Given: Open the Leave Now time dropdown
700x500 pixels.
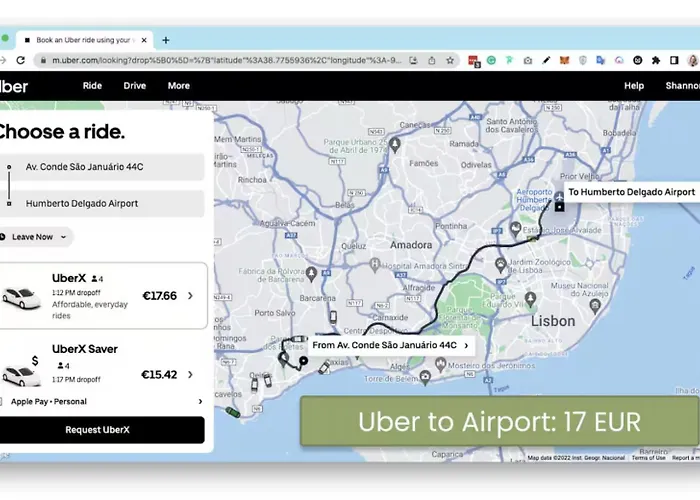Looking at the screenshot, I should click(x=36, y=237).
